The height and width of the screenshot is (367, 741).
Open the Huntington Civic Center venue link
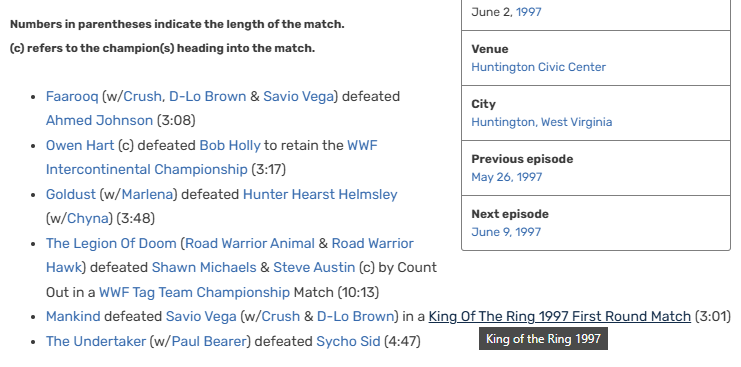pos(538,67)
